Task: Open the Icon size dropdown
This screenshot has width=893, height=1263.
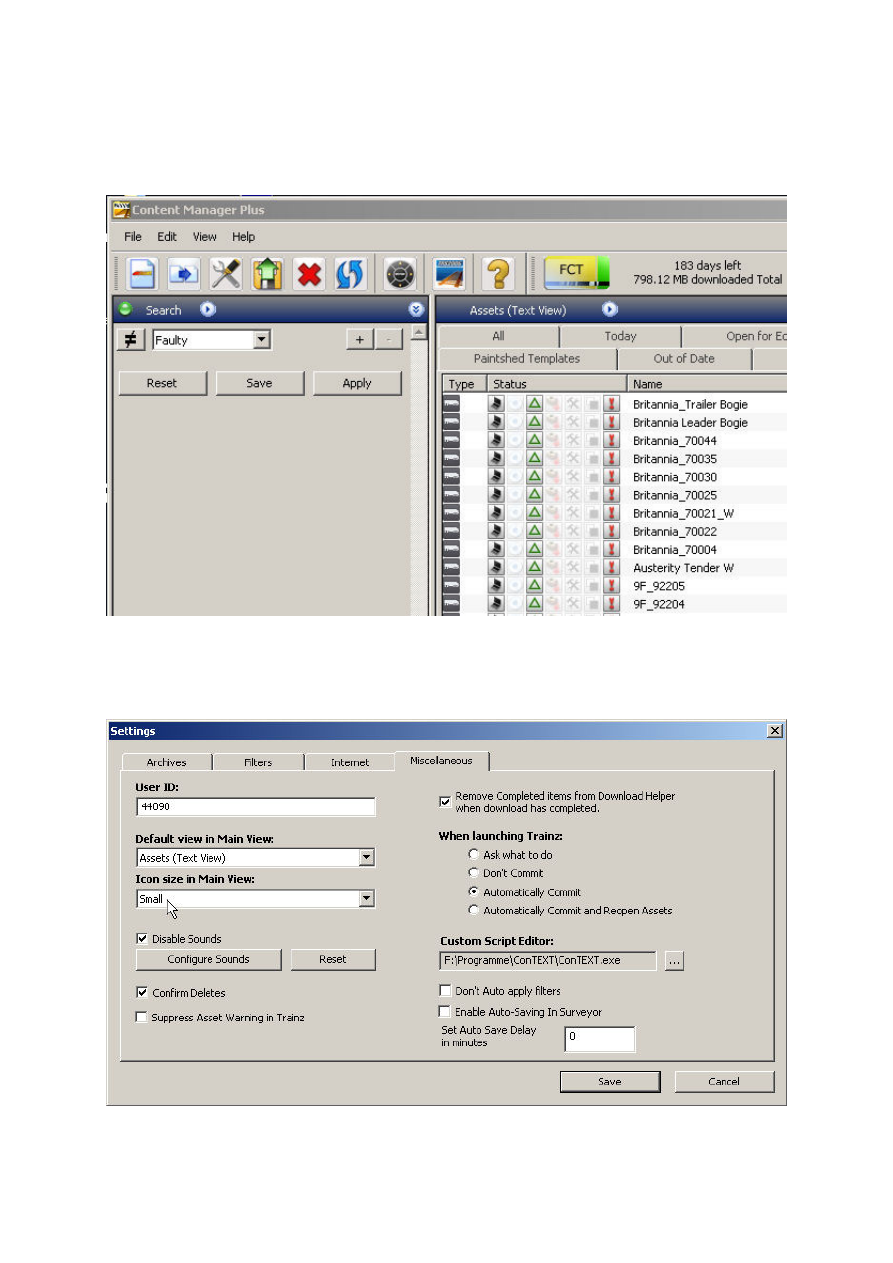Action: pos(367,899)
